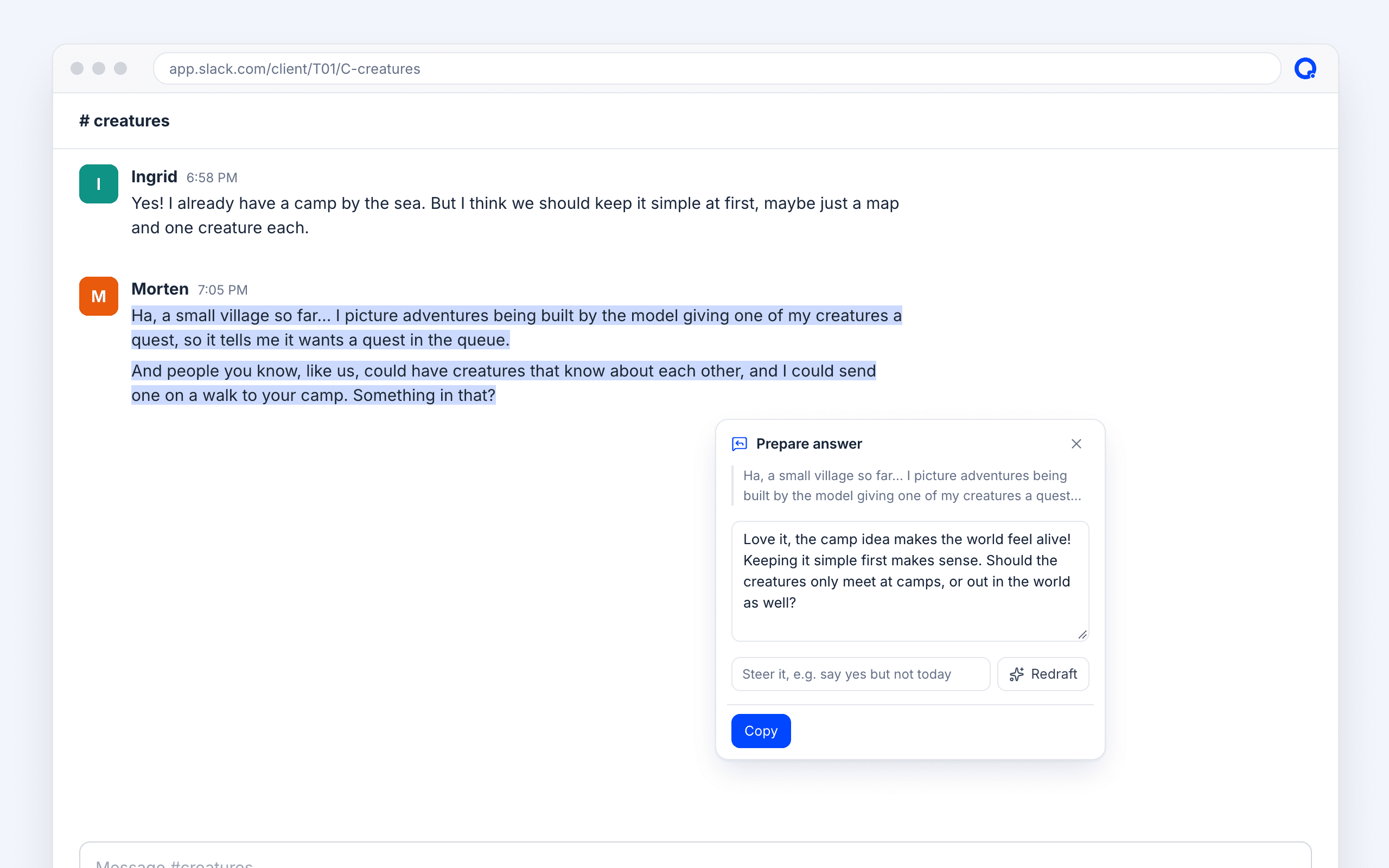The width and height of the screenshot is (1389, 868).
Task: Open Ingrid's profile name
Action: click(154, 177)
